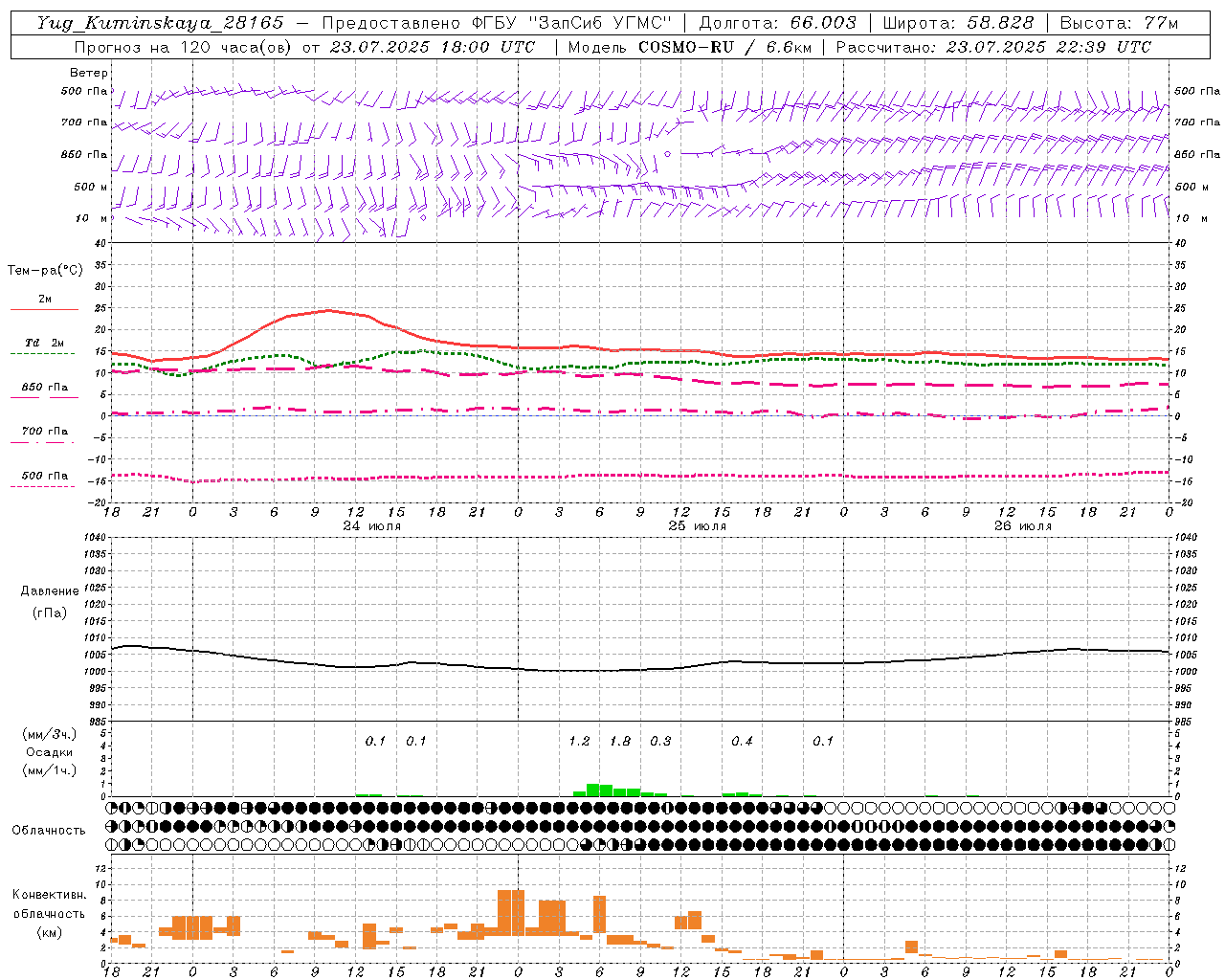The width and height of the screenshot is (1225, 980).
Task: Click the Рассчитано: 23.07.2025 22:39 UTC timestamp
Action: pos(993,47)
